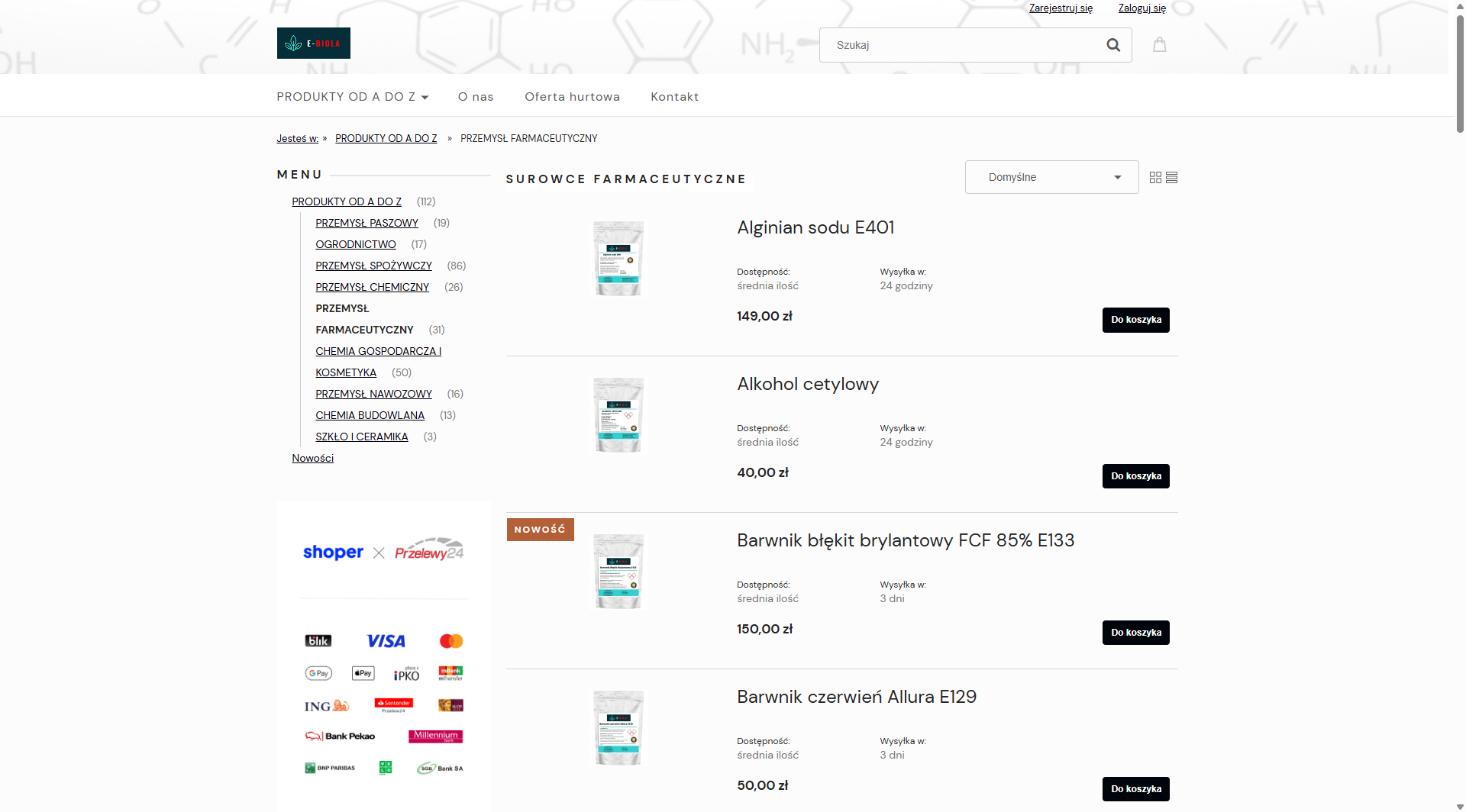Click the search magnifier icon

click(1113, 45)
